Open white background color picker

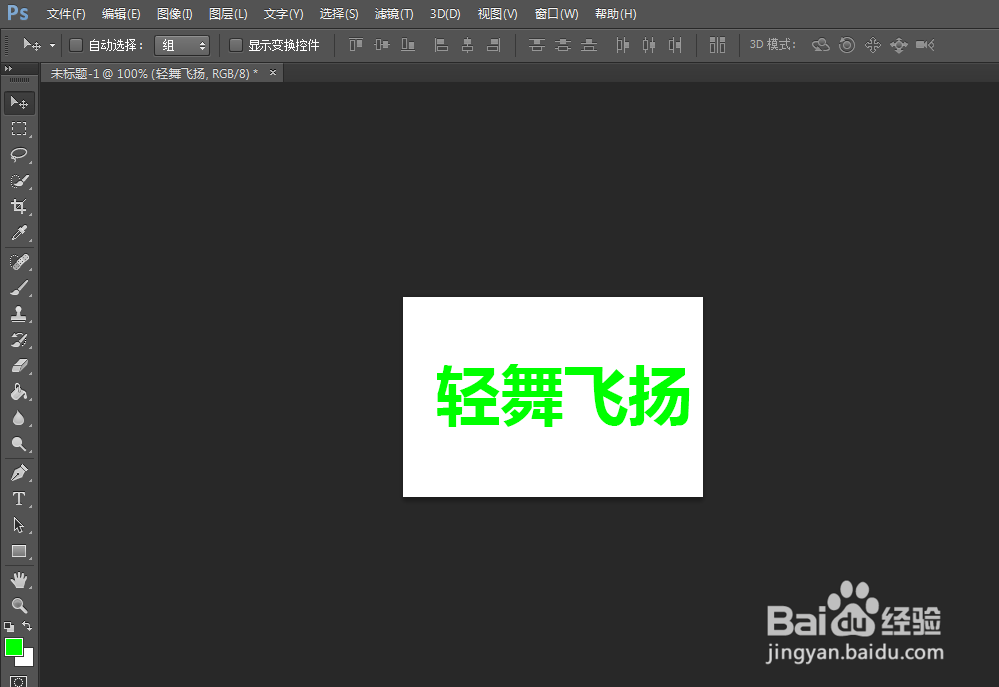(27, 659)
